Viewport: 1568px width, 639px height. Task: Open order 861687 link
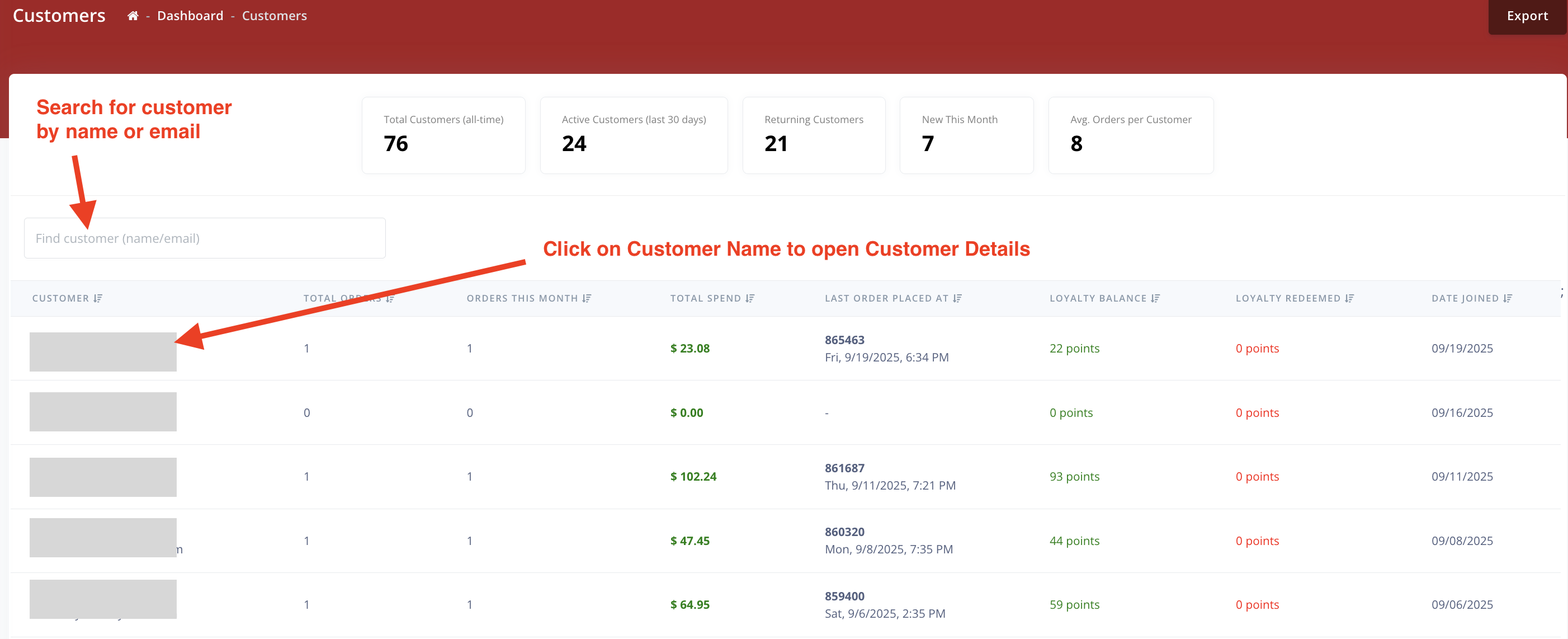[844, 468]
